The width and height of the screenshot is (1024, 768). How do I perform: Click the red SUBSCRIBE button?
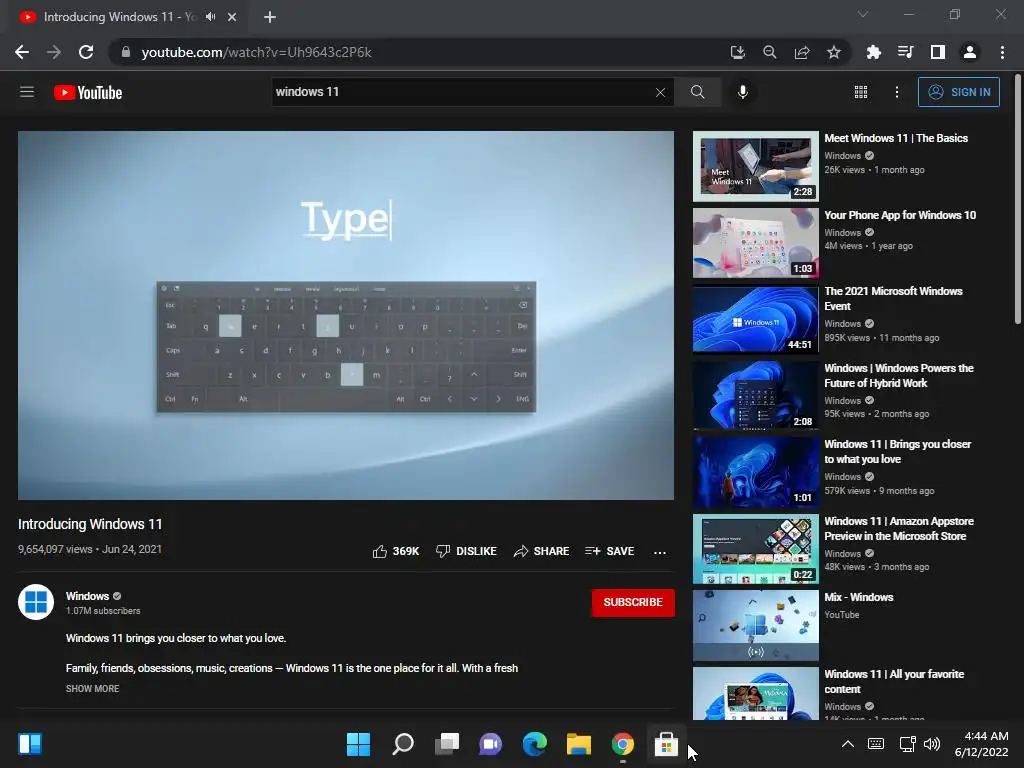(633, 602)
